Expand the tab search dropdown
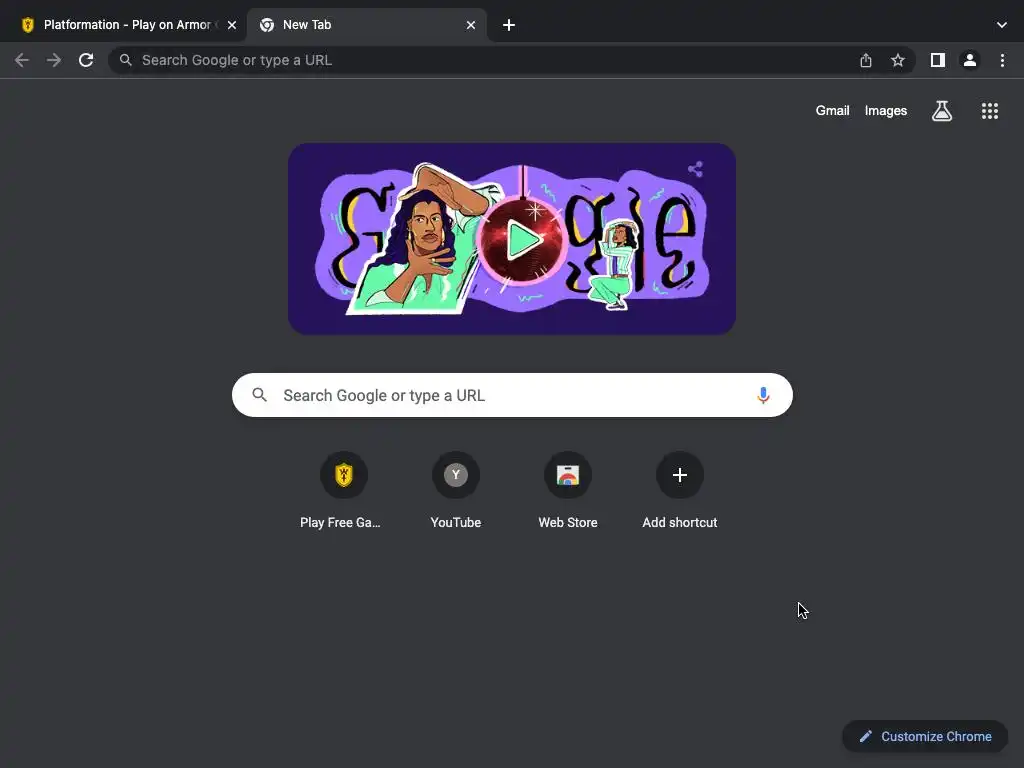This screenshot has width=1024, height=768. pos(1002,25)
